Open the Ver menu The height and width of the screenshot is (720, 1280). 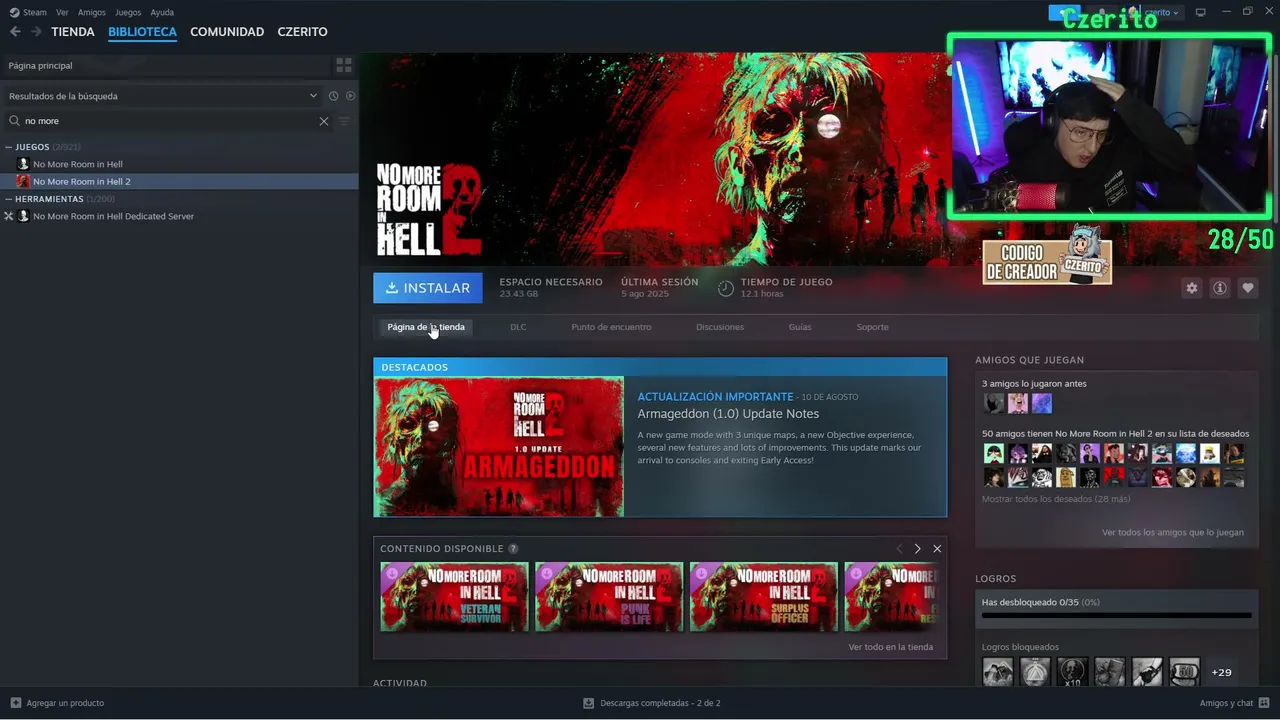point(62,12)
